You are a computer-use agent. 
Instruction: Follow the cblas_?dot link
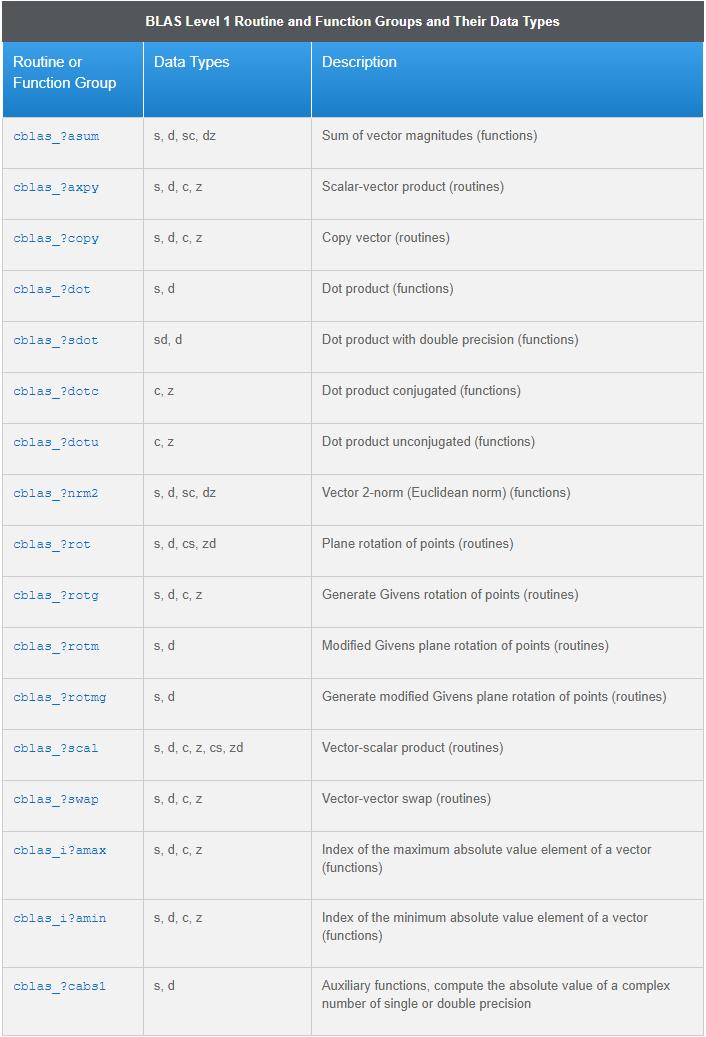coord(52,289)
